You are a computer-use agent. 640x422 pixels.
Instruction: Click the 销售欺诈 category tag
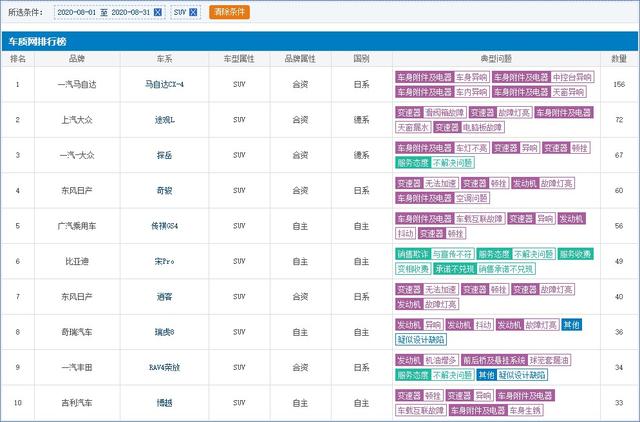413,254
